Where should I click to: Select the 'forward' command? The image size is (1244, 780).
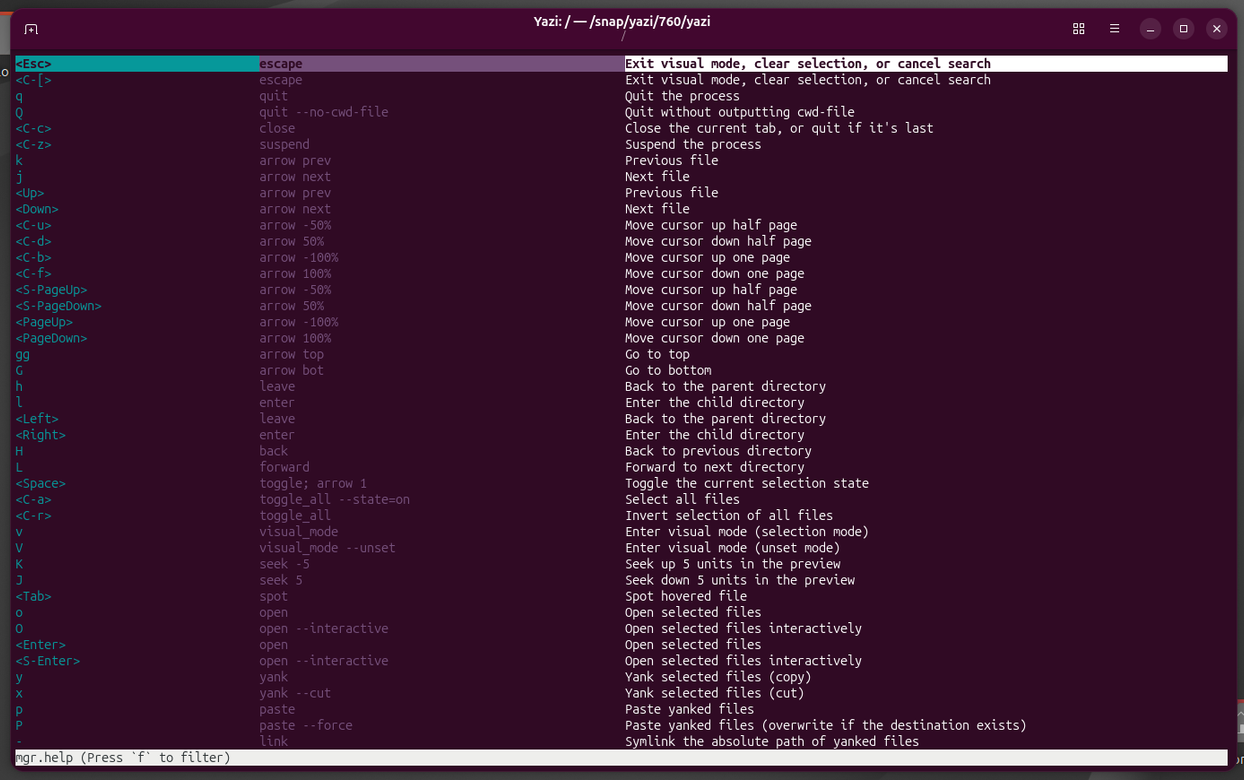click(x=285, y=467)
